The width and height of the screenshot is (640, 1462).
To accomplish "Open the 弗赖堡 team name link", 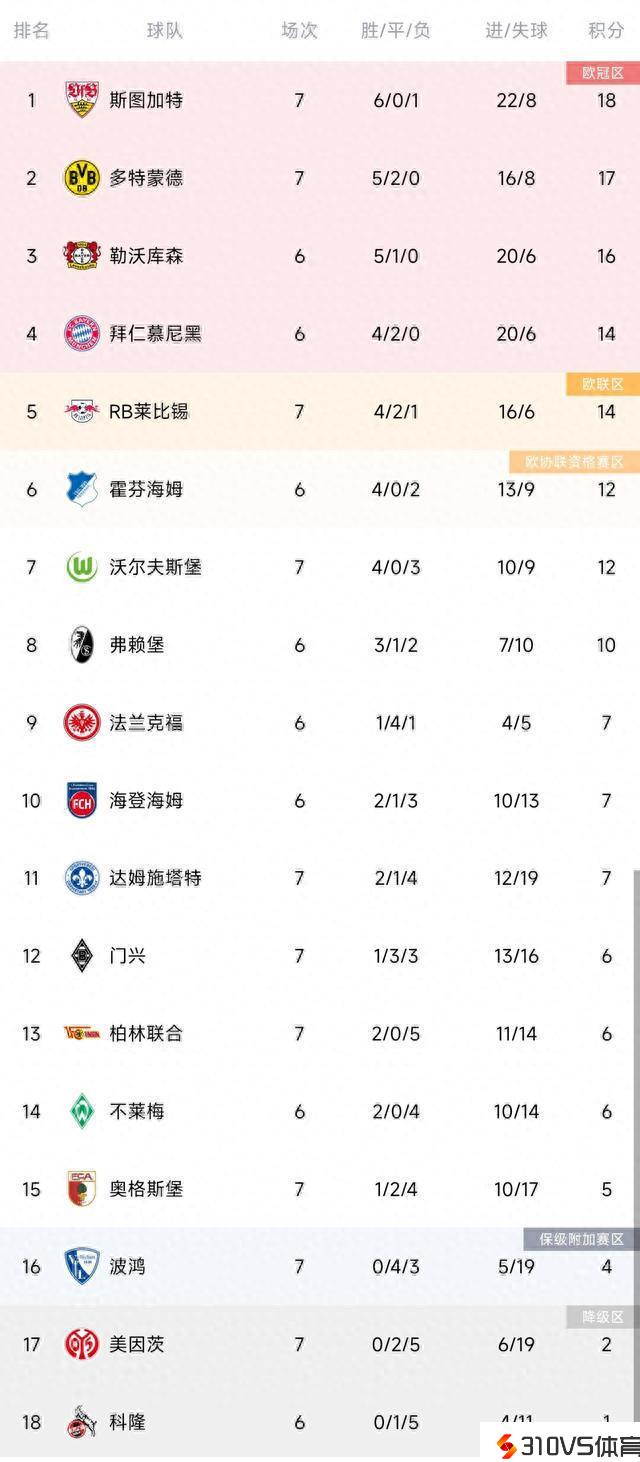I will point(137,645).
